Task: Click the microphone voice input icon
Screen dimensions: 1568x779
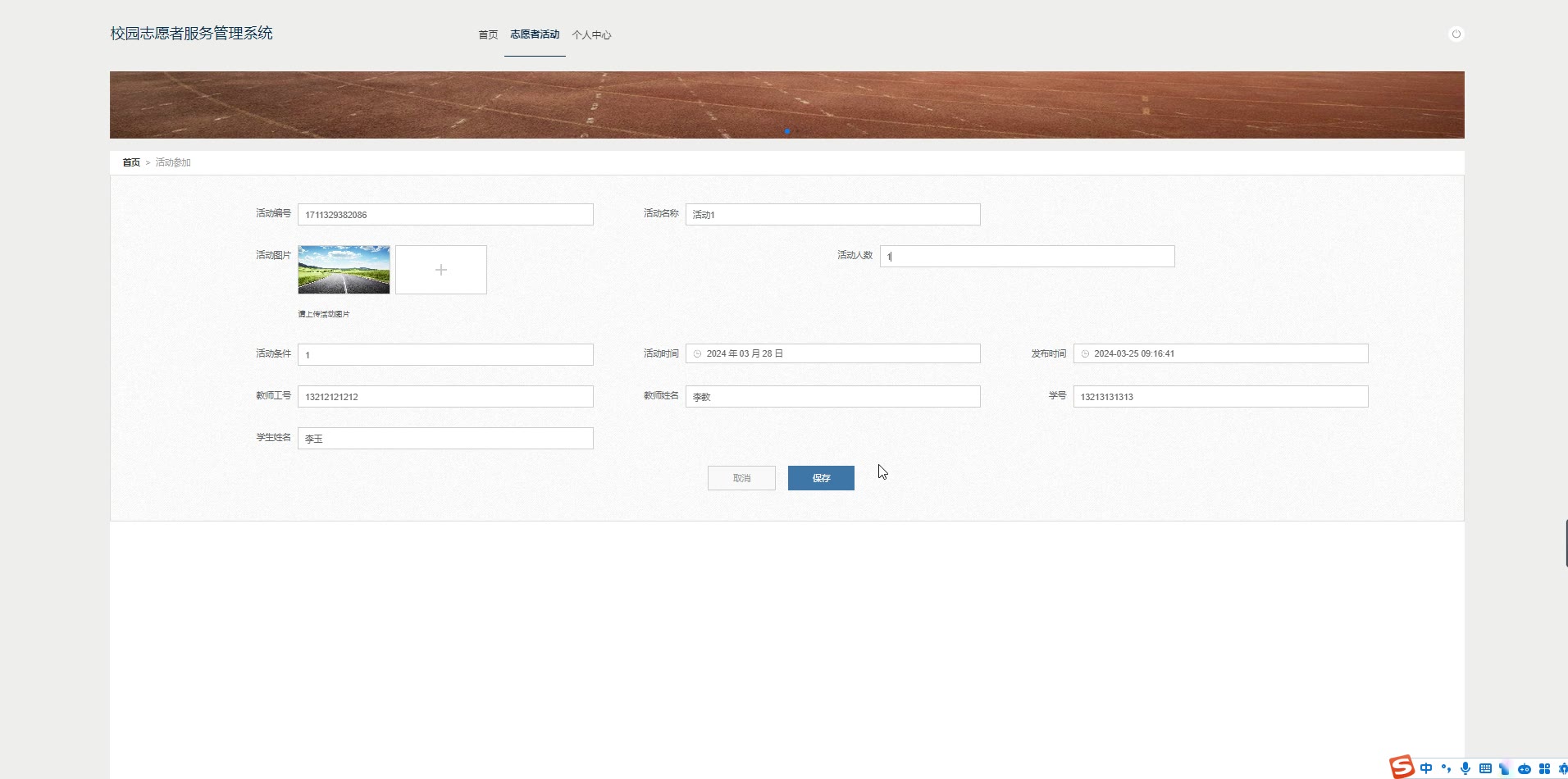Action: [1465, 768]
